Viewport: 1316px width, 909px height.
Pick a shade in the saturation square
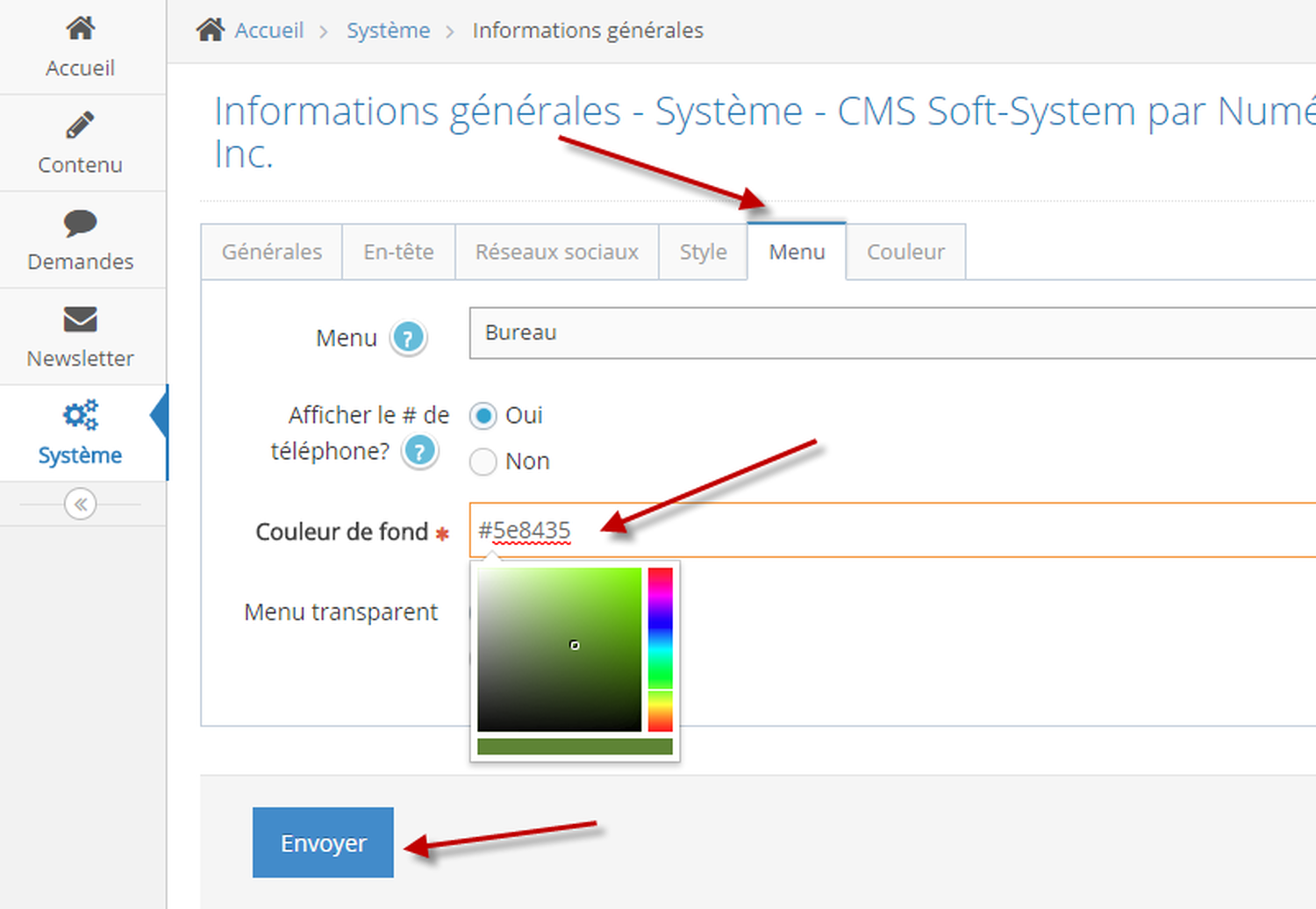tap(560, 649)
